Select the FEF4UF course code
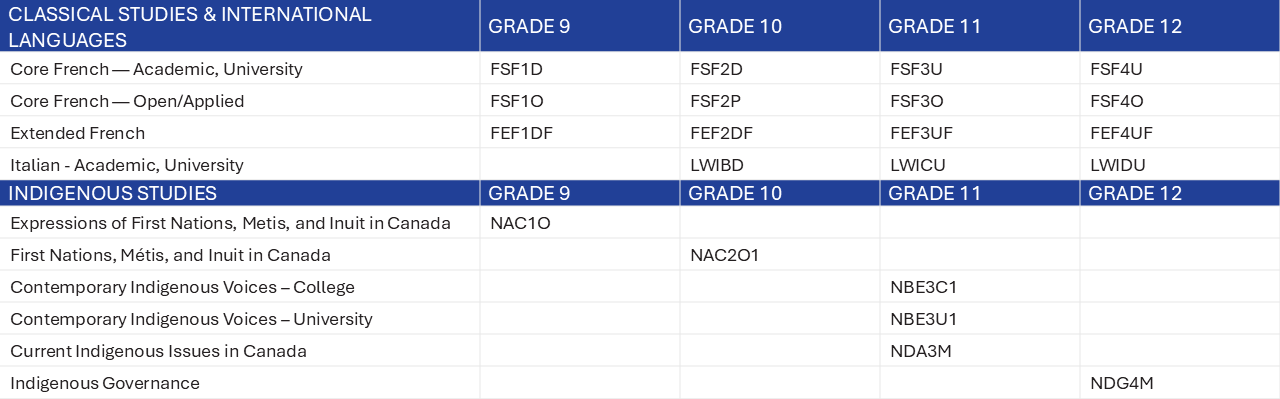This screenshot has height=399, width=1280. [x=1124, y=133]
